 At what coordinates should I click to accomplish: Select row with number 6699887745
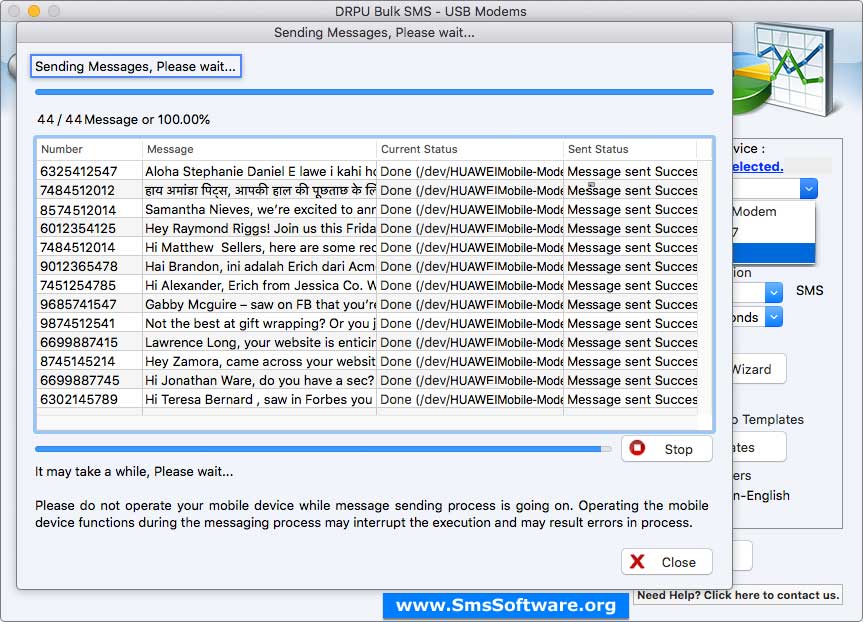coord(367,380)
